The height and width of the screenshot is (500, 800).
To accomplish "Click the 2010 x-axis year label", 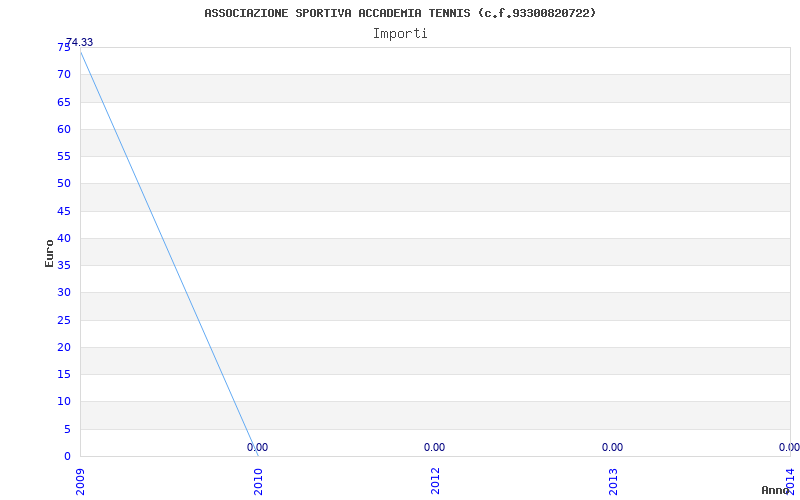I will tap(258, 482).
